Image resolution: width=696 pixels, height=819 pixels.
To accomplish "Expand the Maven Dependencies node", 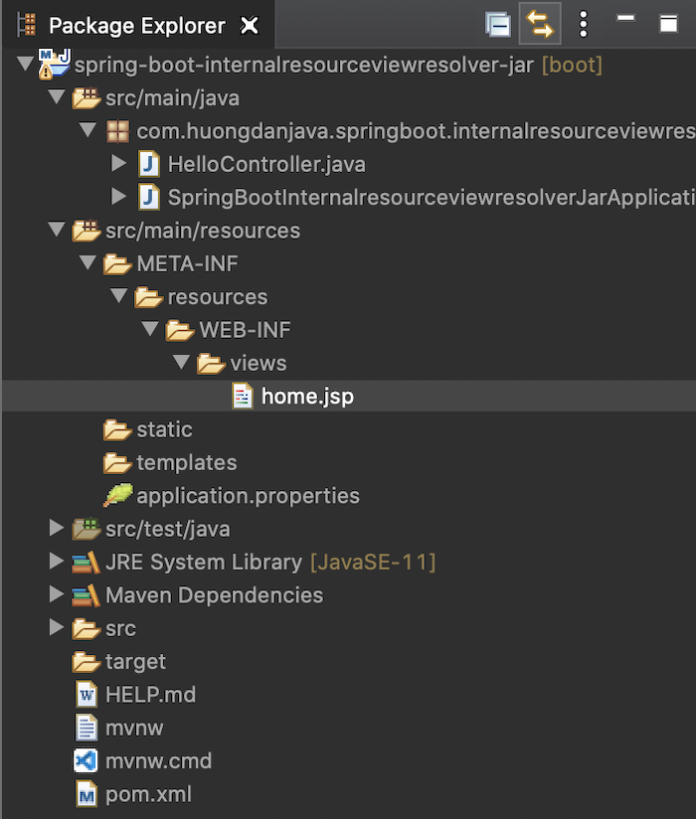I will (x=56, y=595).
